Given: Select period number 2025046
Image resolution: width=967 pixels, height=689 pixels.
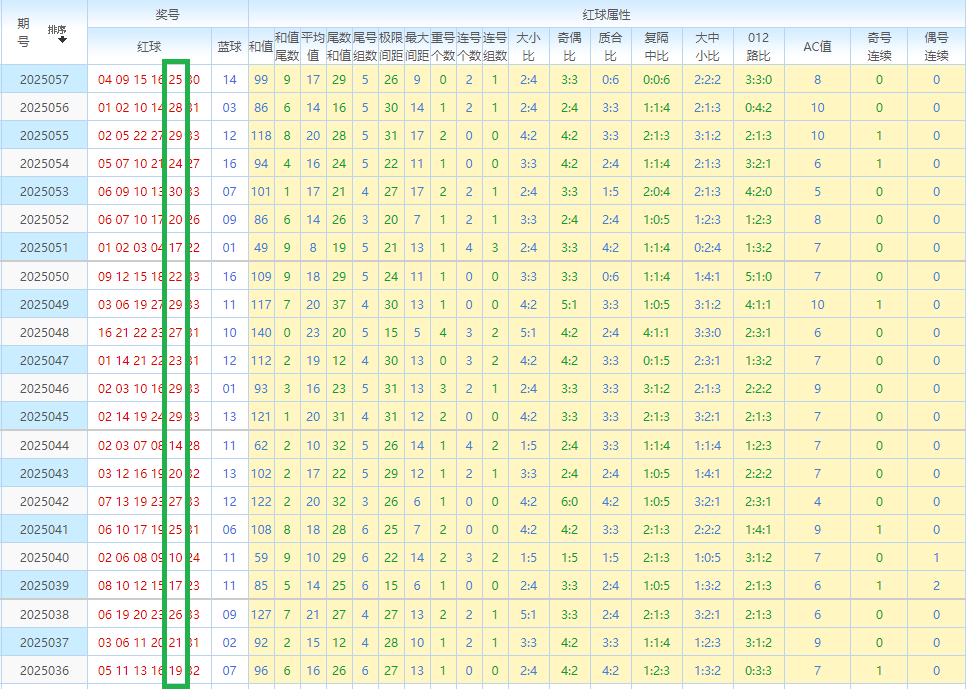Looking at the screenshot, I should pos(44,389).
